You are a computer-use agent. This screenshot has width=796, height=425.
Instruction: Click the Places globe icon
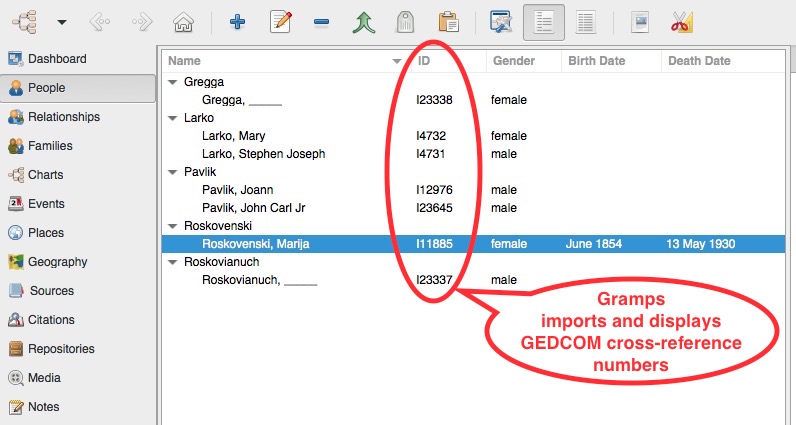click(x=15, y=233)
